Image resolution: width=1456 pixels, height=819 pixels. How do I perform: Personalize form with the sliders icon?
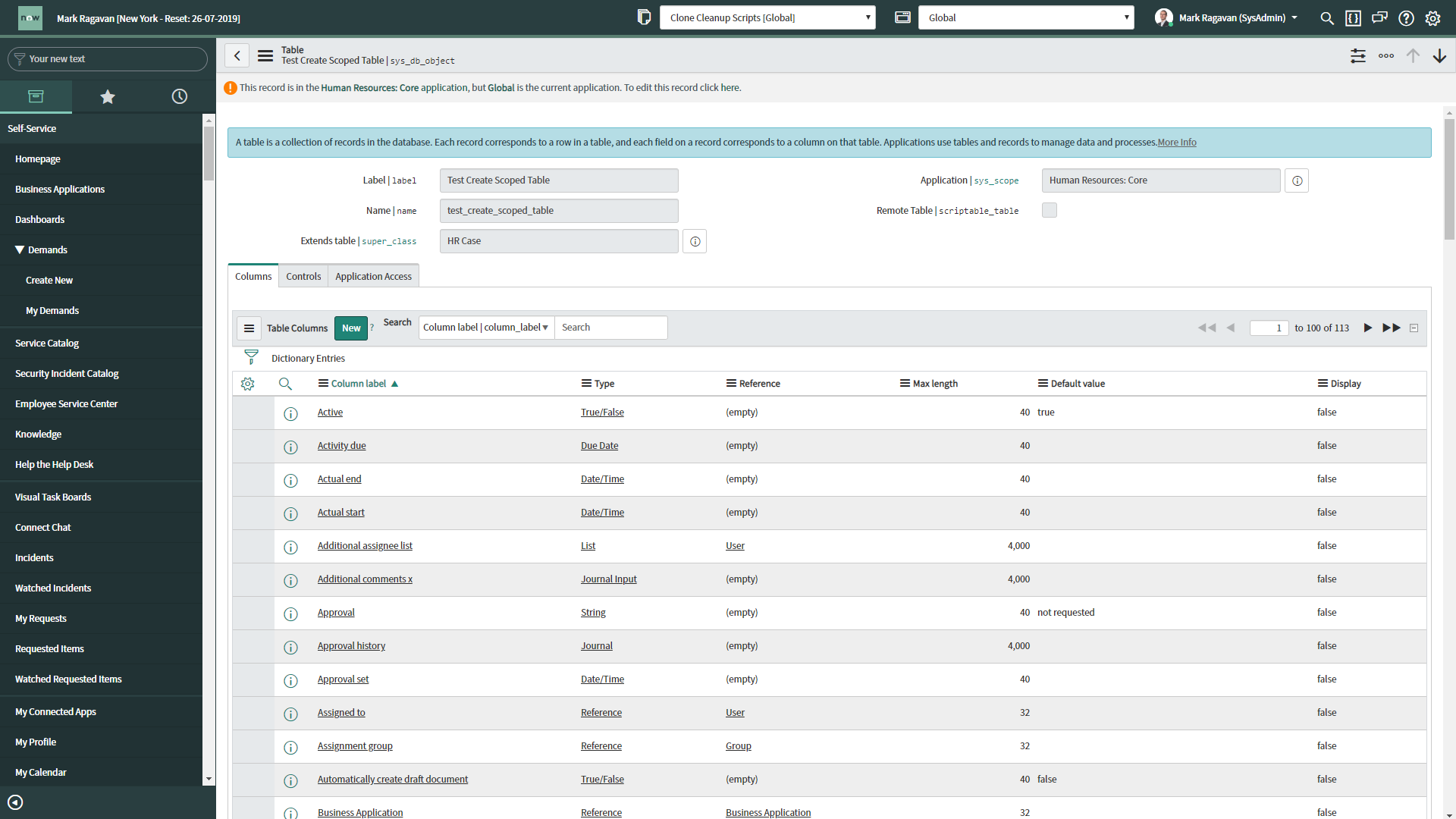click(x=1358, y=55)
